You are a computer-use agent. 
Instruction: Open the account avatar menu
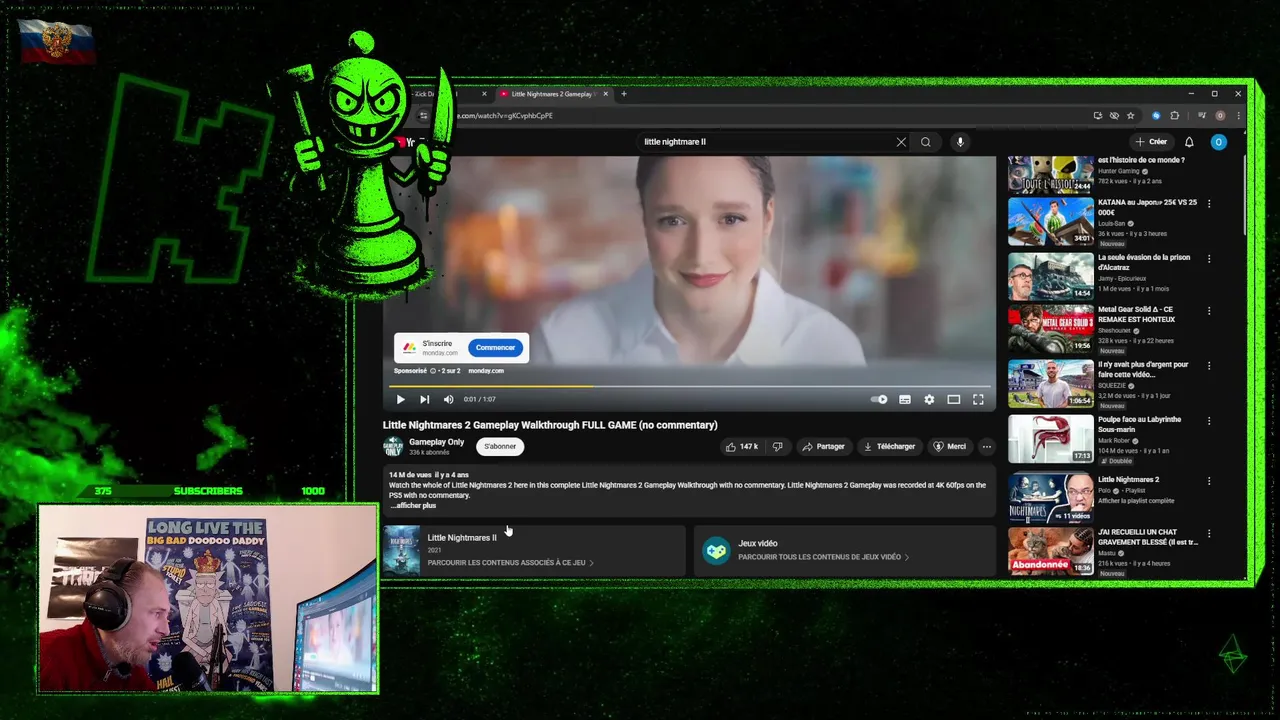[x=1218, y=142]
